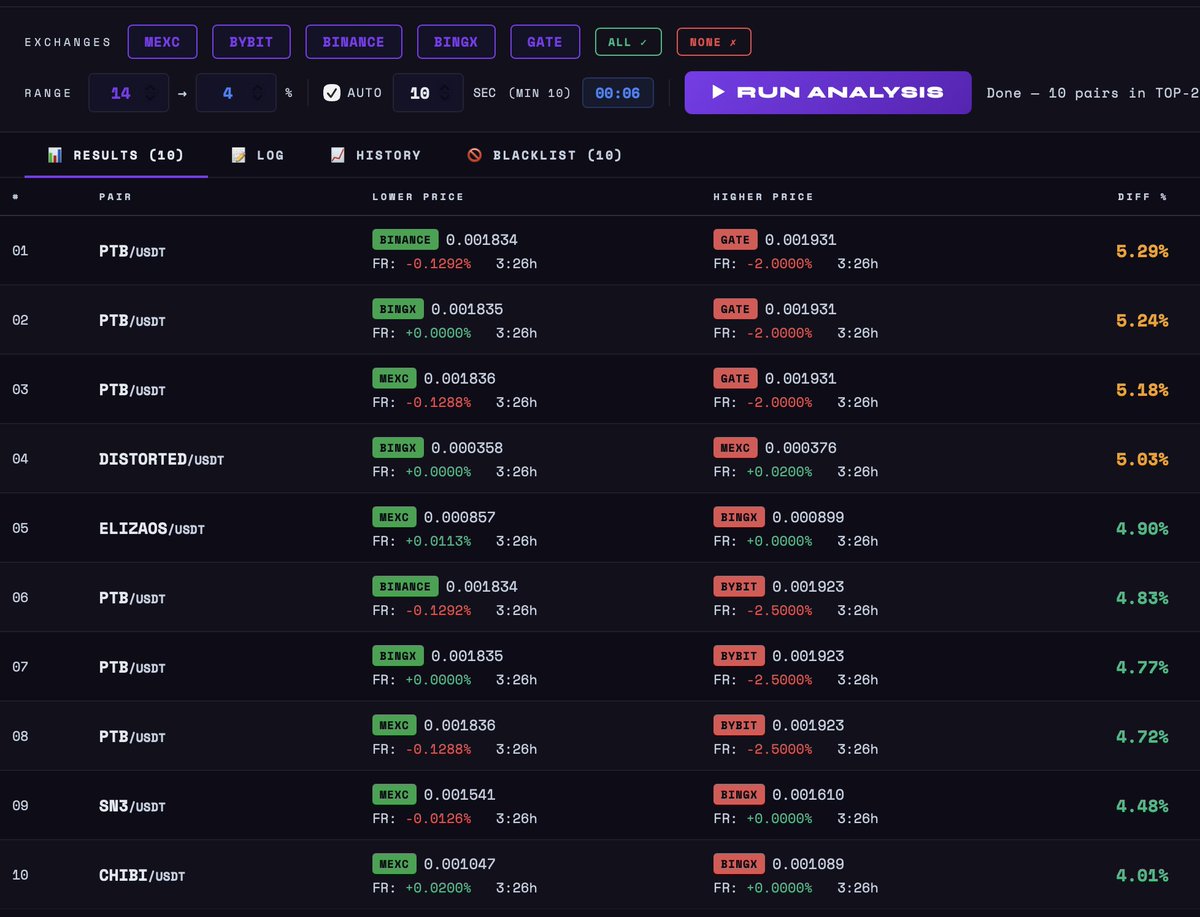
Task: Select the SN3/USDT pair
Action: (132, 806)
